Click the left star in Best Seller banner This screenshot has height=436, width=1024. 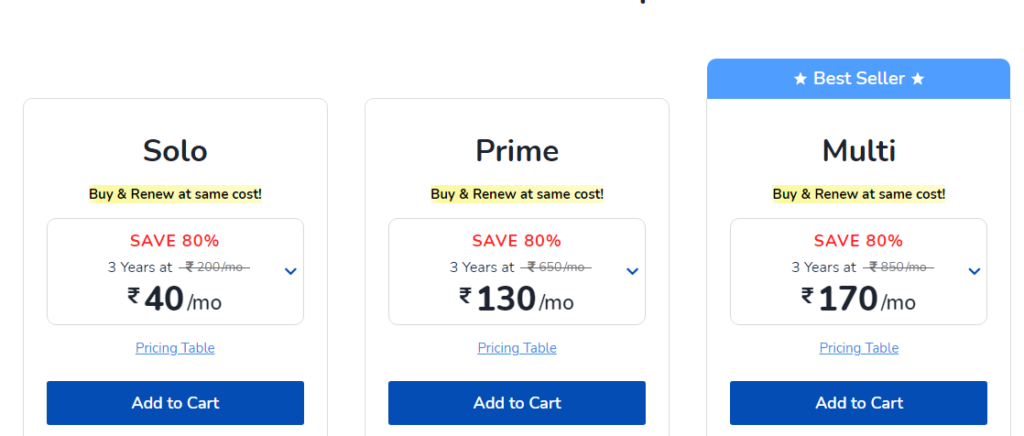coord(801,79)
